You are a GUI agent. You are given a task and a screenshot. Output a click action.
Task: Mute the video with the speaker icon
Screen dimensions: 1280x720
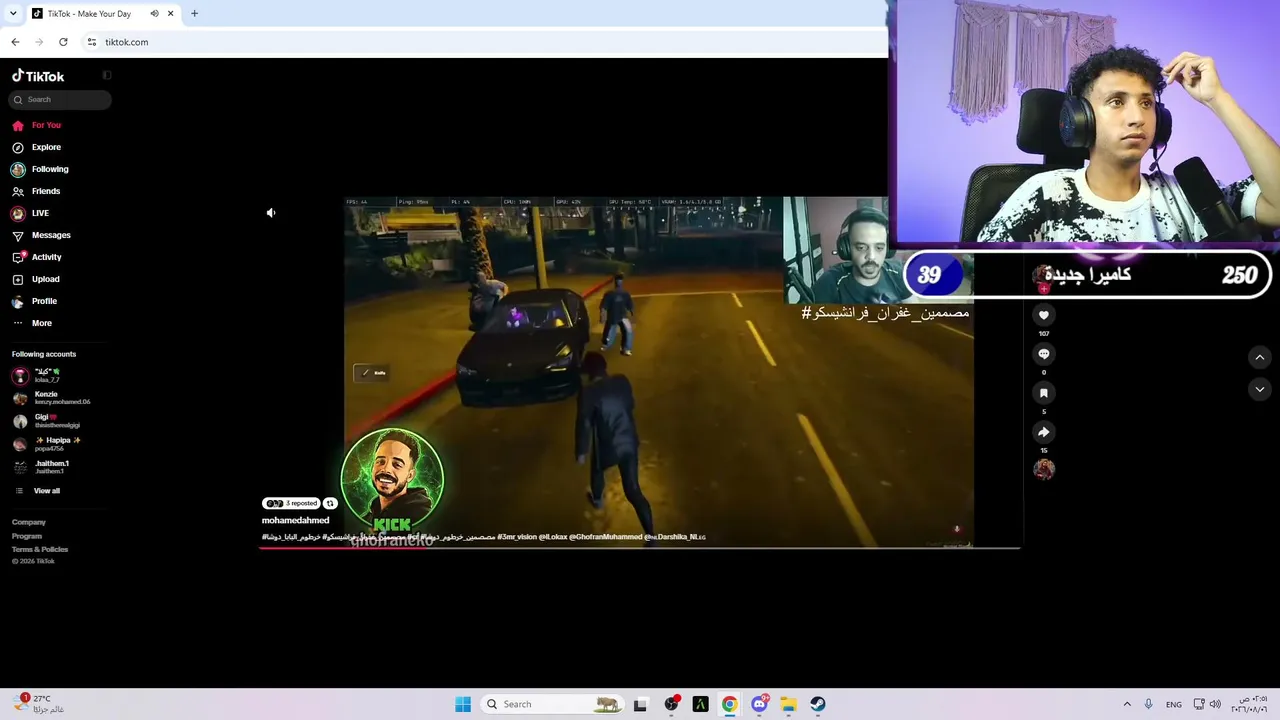click(271, 213)
